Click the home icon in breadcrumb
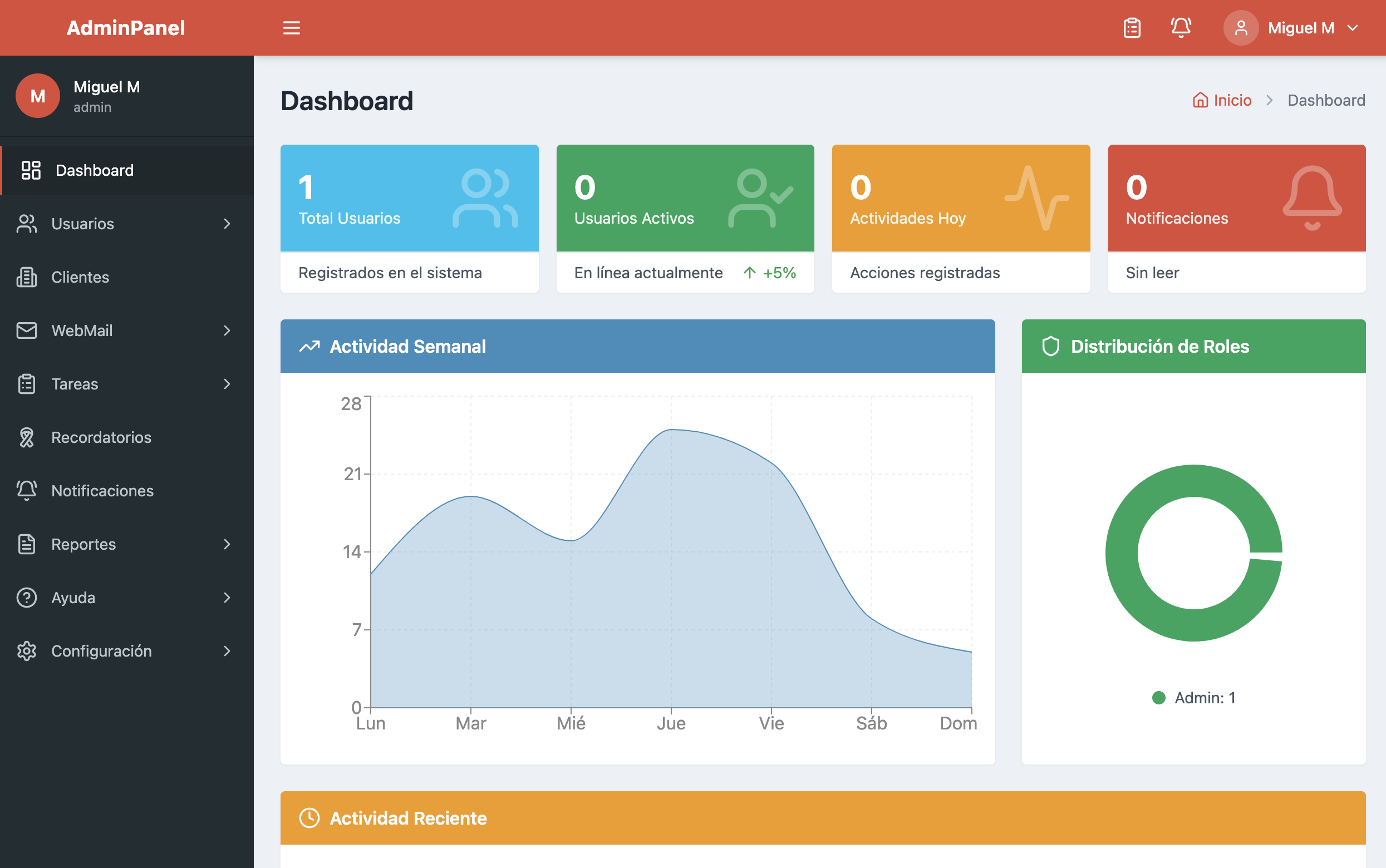1386x868 pixels. pos(1200,100)
